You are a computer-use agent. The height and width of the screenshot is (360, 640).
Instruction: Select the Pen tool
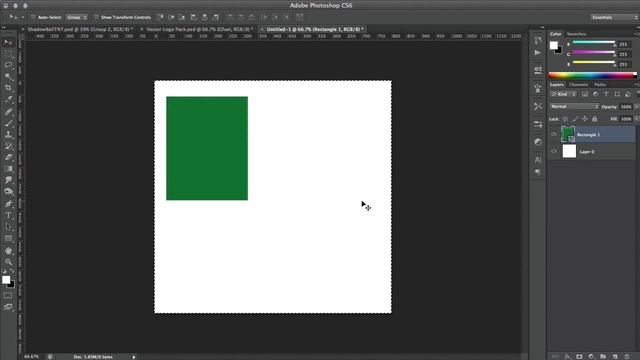click(8, 204)
